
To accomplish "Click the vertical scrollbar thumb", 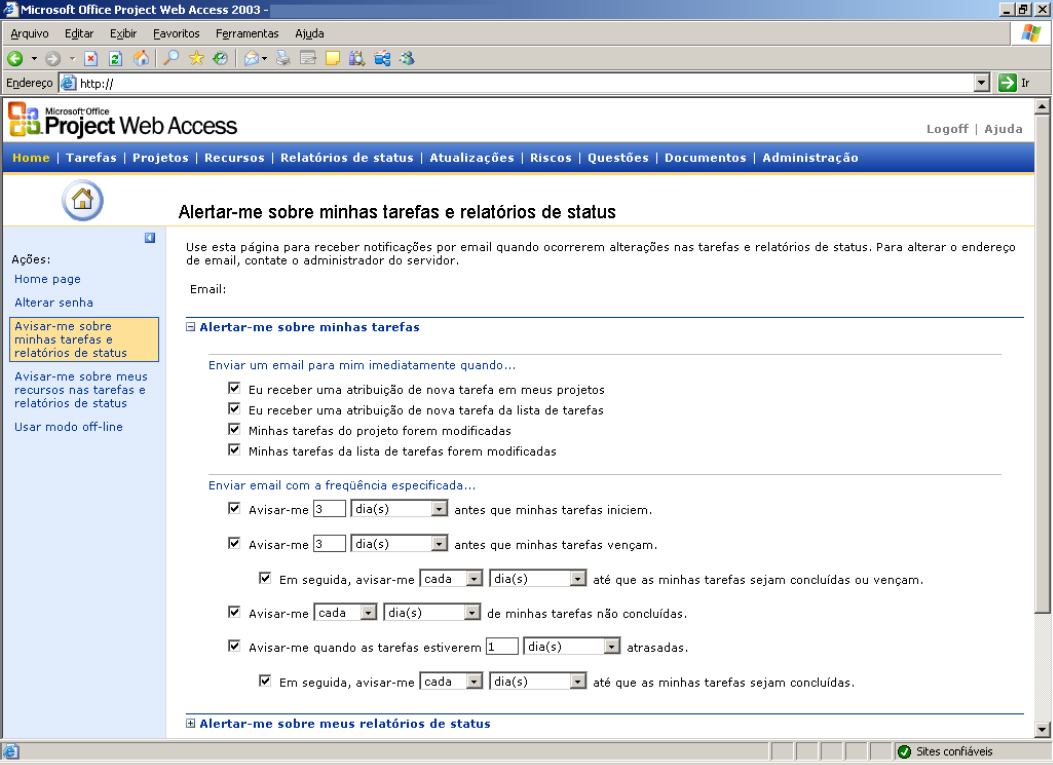I will coord(1042,363).
